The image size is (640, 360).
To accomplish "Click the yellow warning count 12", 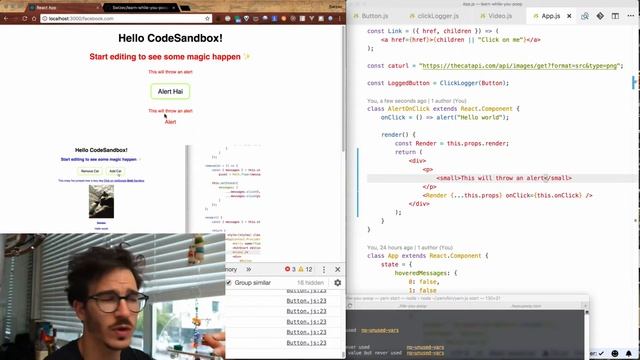I will click(305, 269).
